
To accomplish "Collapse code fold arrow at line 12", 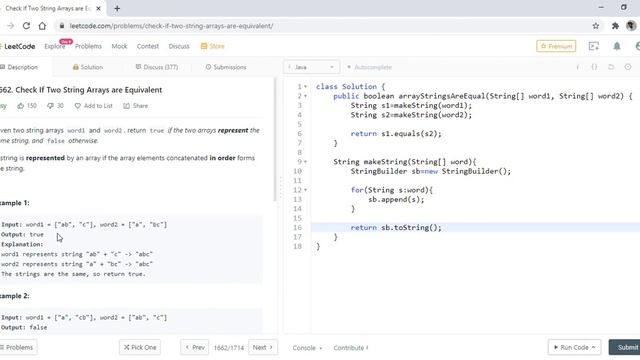I will click(x=305, y=190).
